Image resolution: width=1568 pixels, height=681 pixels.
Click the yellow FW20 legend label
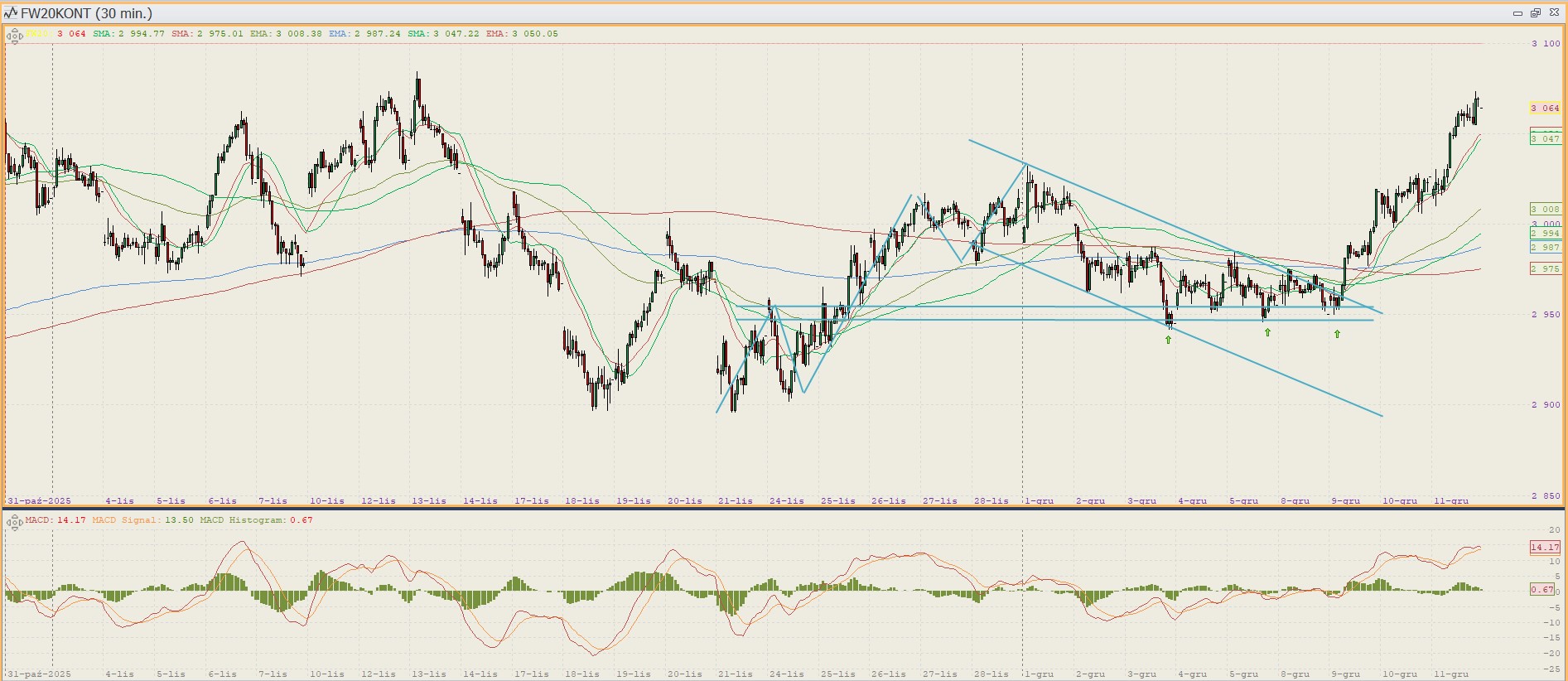pos(38,34)
